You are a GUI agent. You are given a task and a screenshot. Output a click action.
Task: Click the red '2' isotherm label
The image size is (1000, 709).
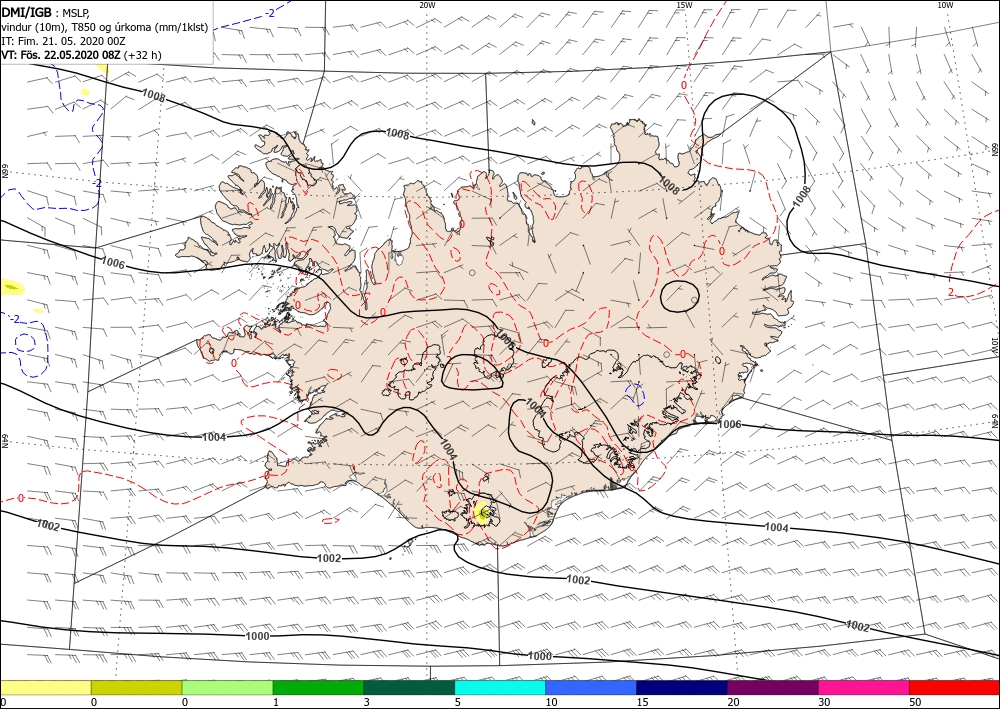coord(950,292)
